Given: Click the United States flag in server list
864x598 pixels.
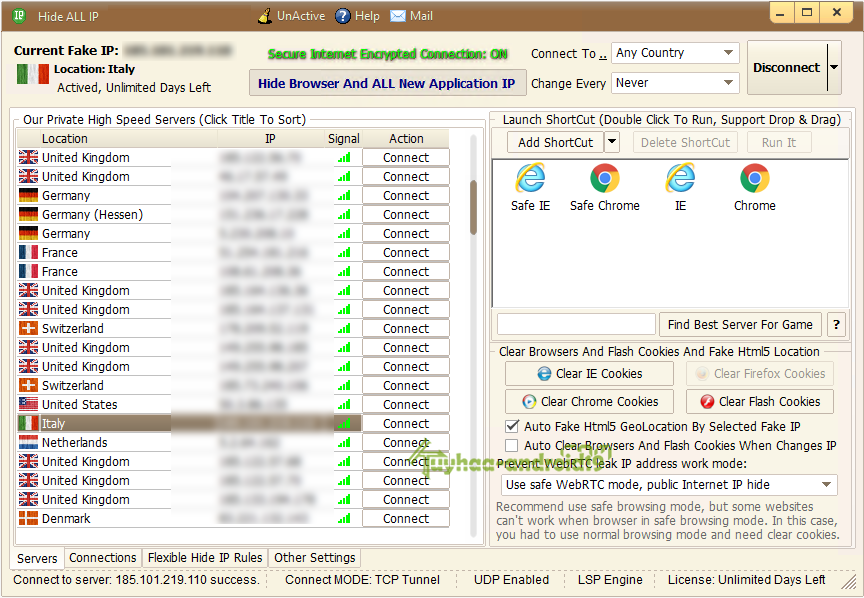Looking at the screenshot, I should point(28,404).
